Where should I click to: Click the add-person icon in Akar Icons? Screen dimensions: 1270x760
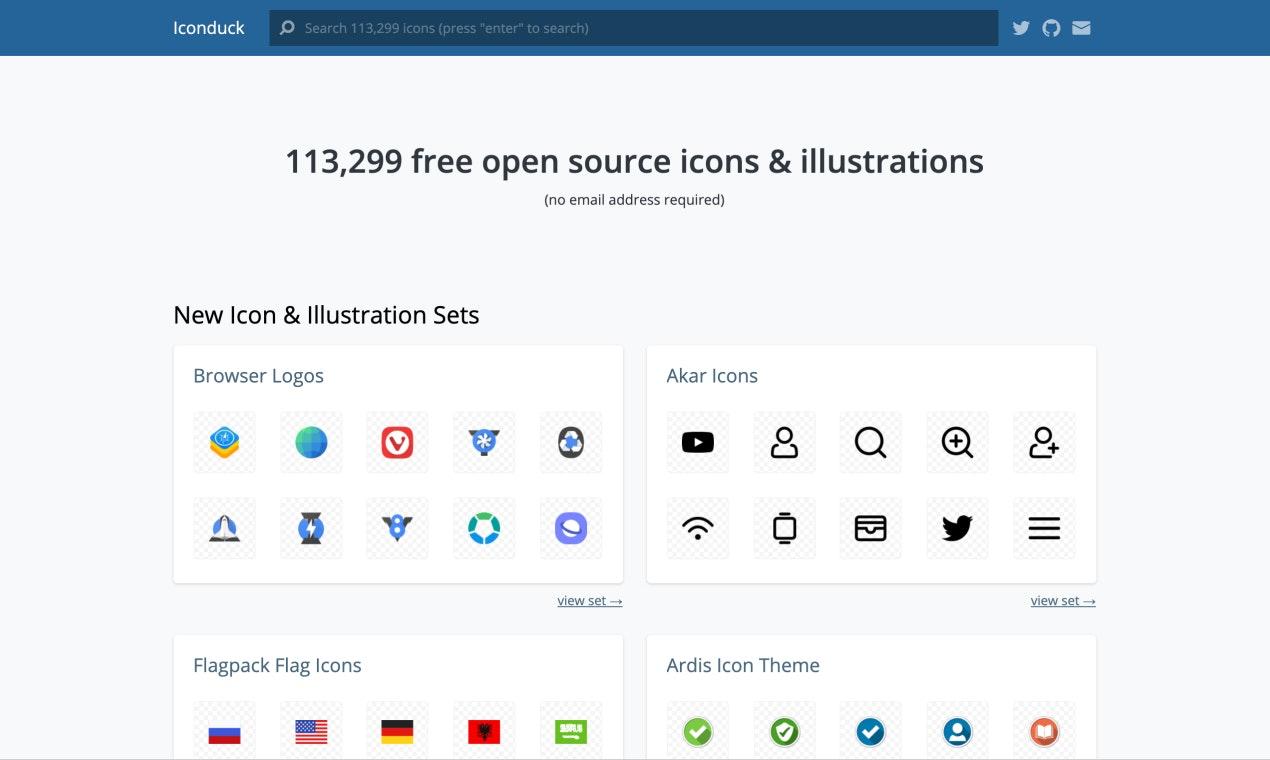[x=1043, y=442]
